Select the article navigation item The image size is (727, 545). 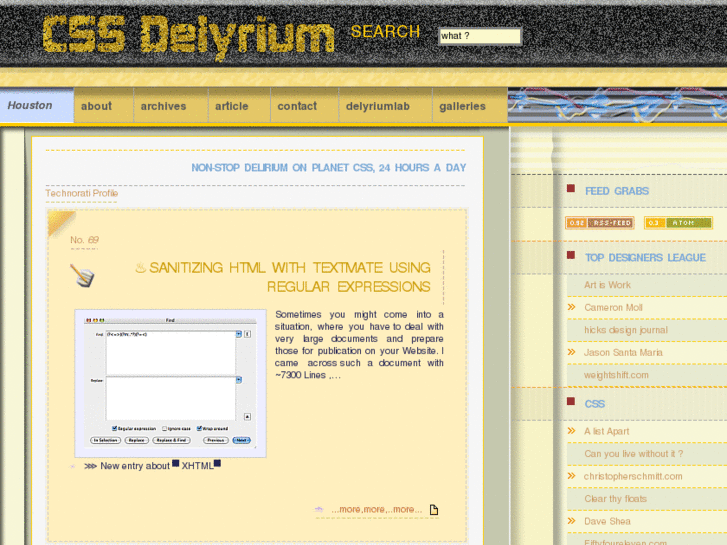(239, 106)
